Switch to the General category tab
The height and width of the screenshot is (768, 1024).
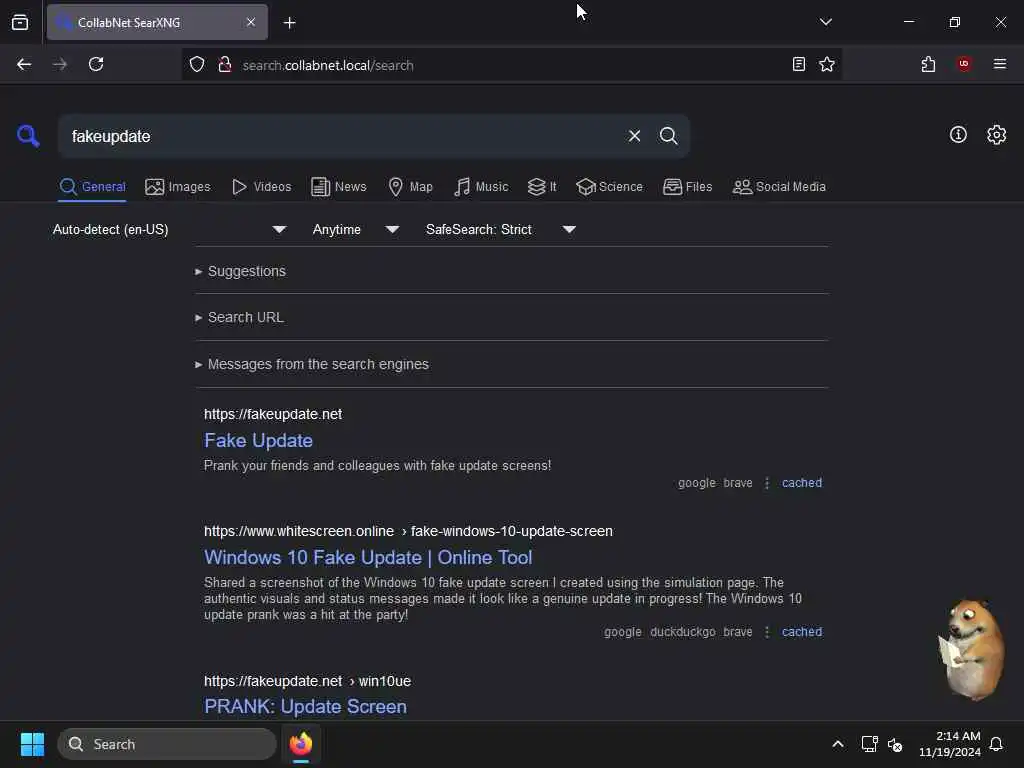(x=92, y=187)
